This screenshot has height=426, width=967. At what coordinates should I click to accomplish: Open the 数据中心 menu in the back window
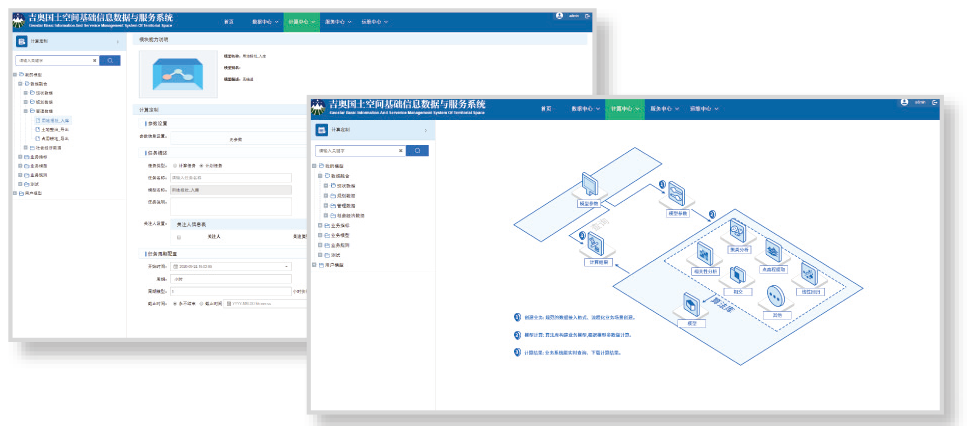[265, 21]
